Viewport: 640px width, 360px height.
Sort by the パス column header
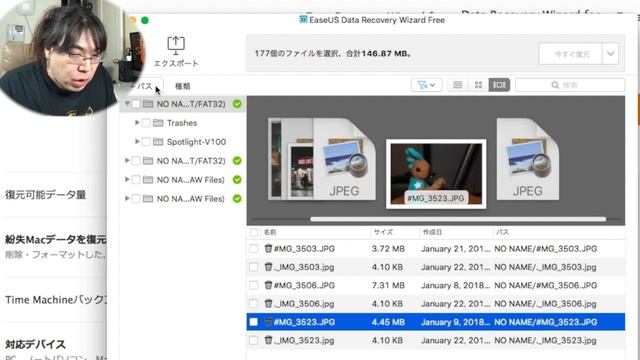(x=502, y=232)
